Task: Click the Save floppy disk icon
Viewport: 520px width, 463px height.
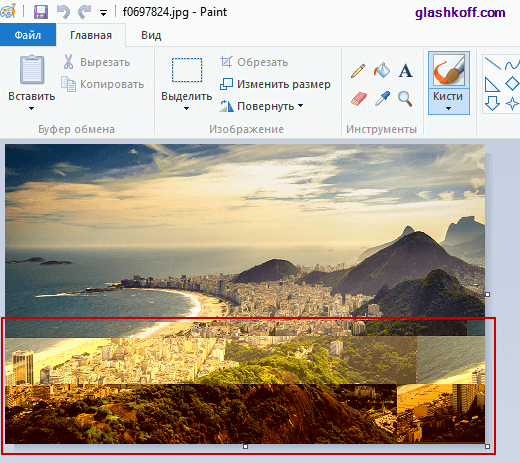Action: 41,12
